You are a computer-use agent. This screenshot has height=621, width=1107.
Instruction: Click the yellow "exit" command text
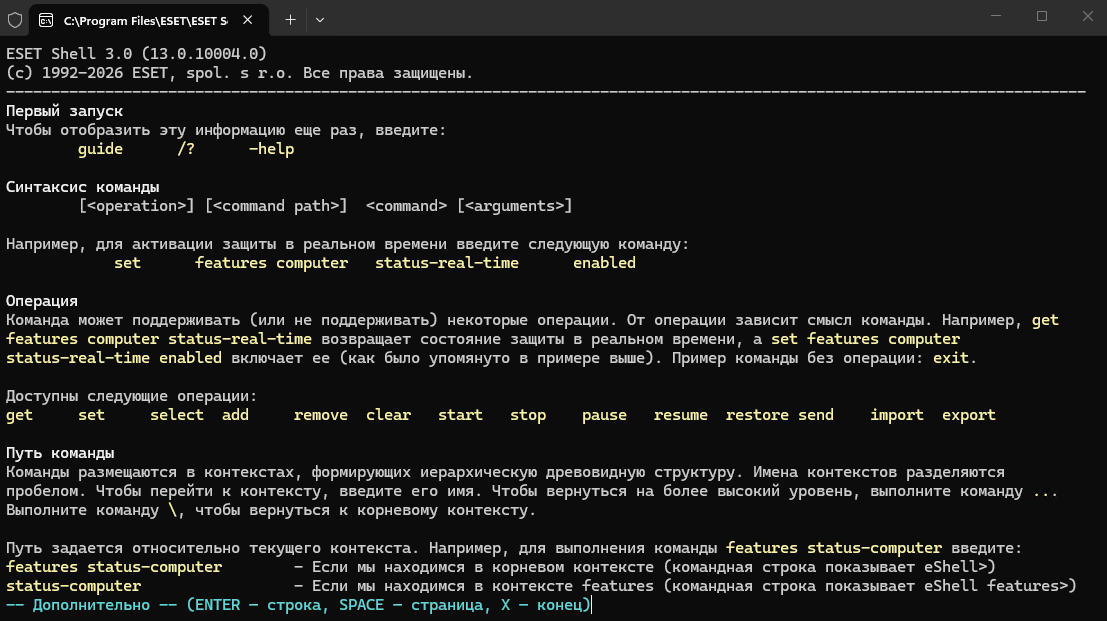(951, 358)
